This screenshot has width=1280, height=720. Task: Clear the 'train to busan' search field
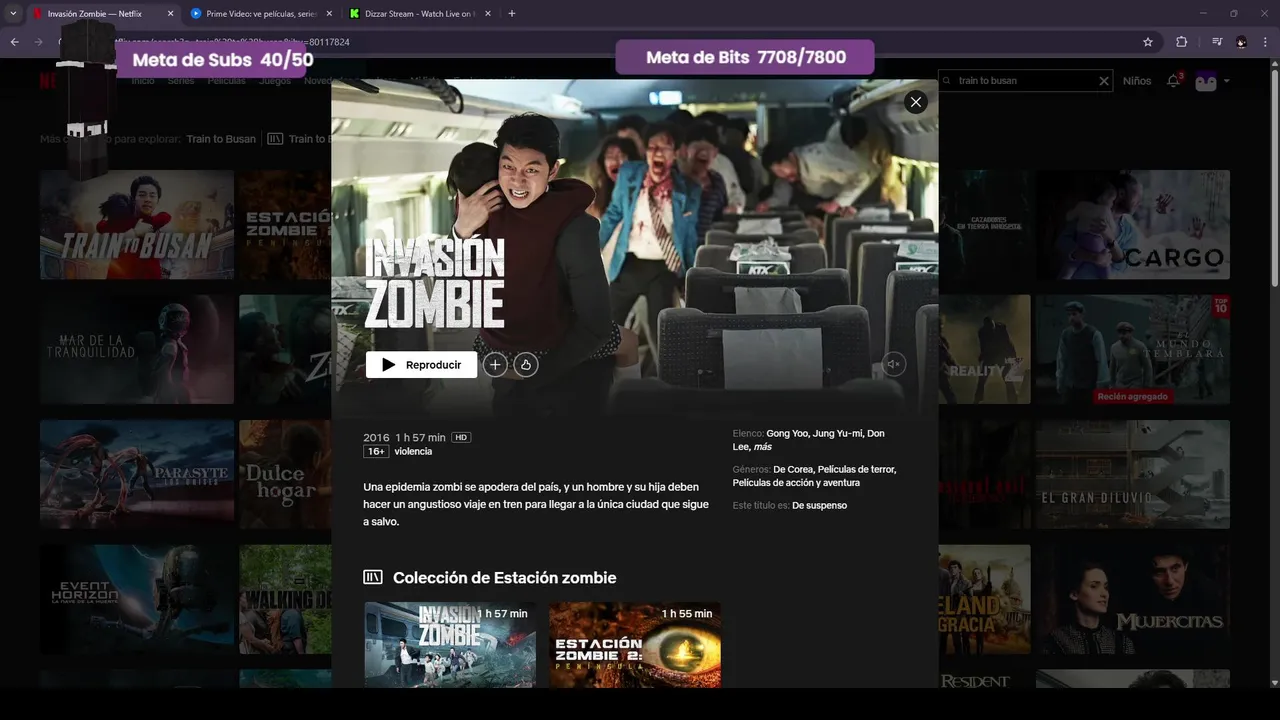click(1103, 81)
